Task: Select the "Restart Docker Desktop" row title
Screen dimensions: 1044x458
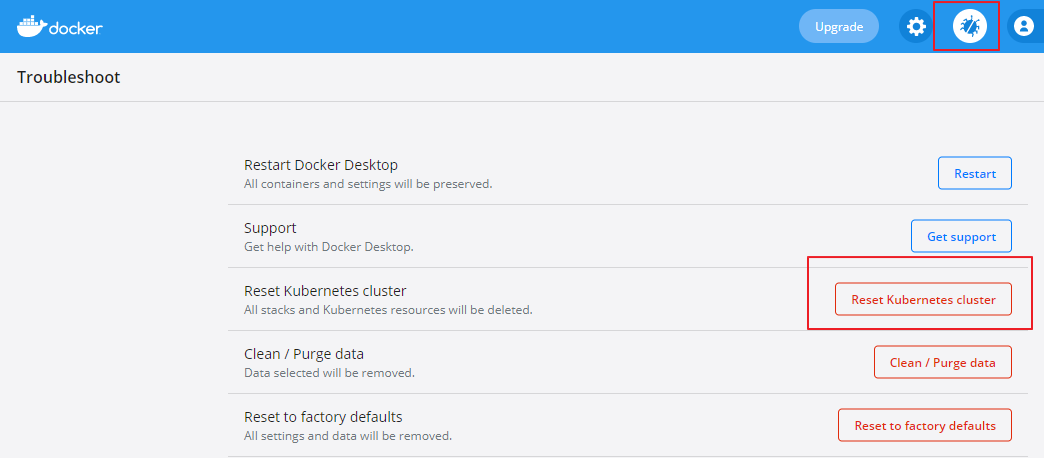Action: click(x=321, y=165)
